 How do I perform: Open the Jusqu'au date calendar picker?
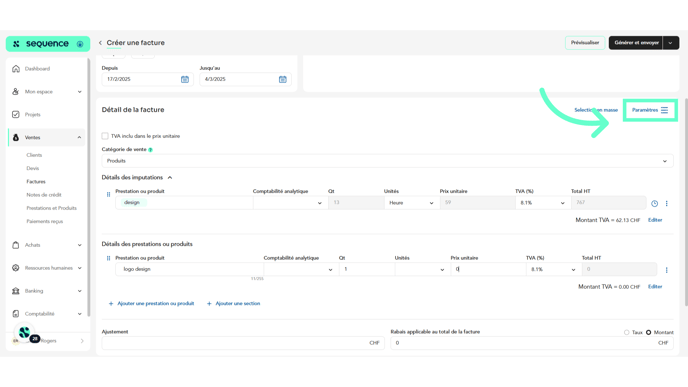click(283, 79)
